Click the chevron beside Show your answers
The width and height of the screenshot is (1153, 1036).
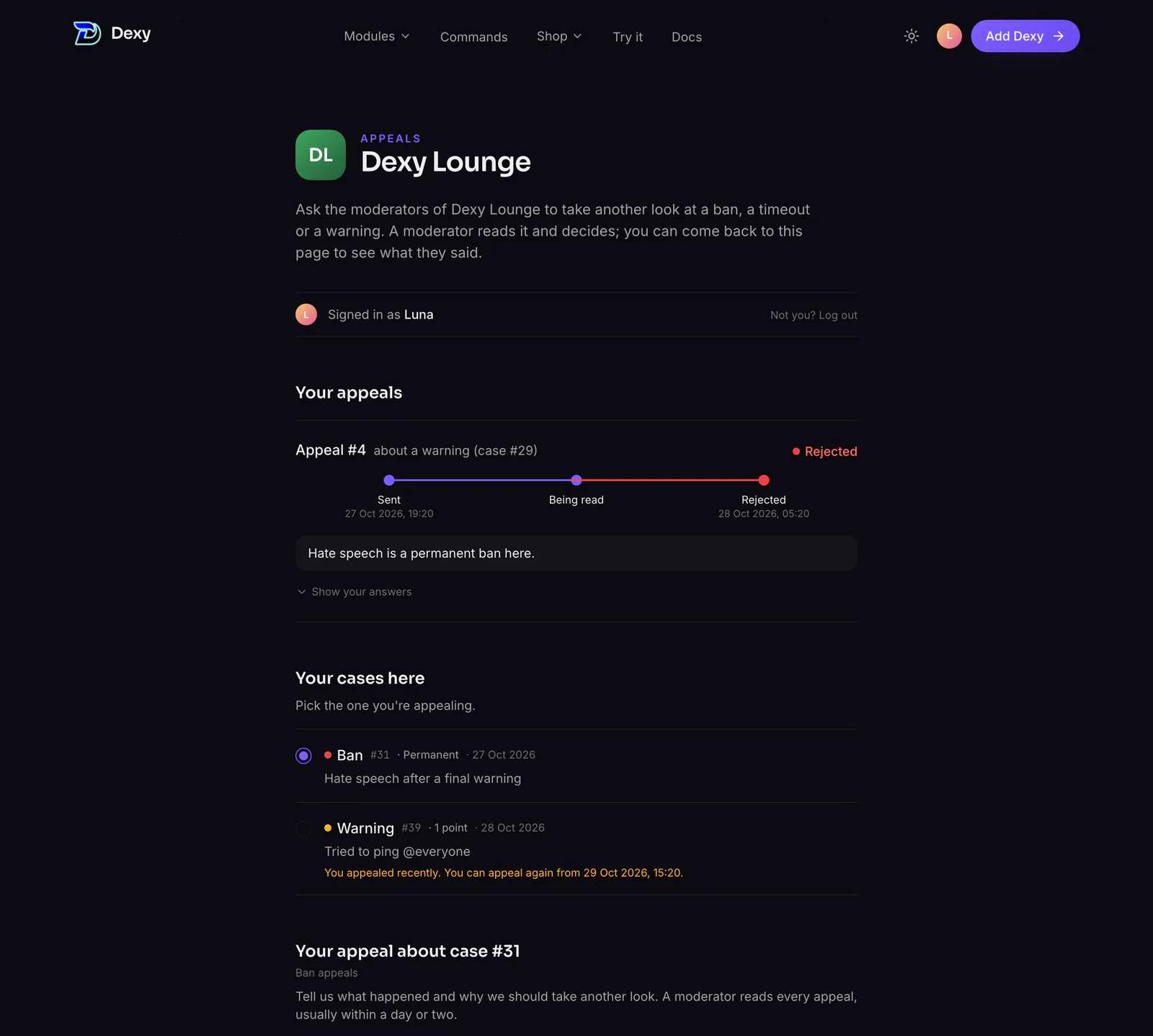pyautogui.click(x=302, y=591)
